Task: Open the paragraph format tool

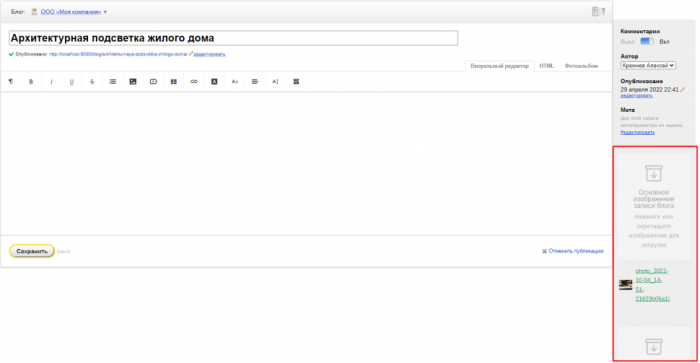Action: pyautogui.click(x=11, y=82)
